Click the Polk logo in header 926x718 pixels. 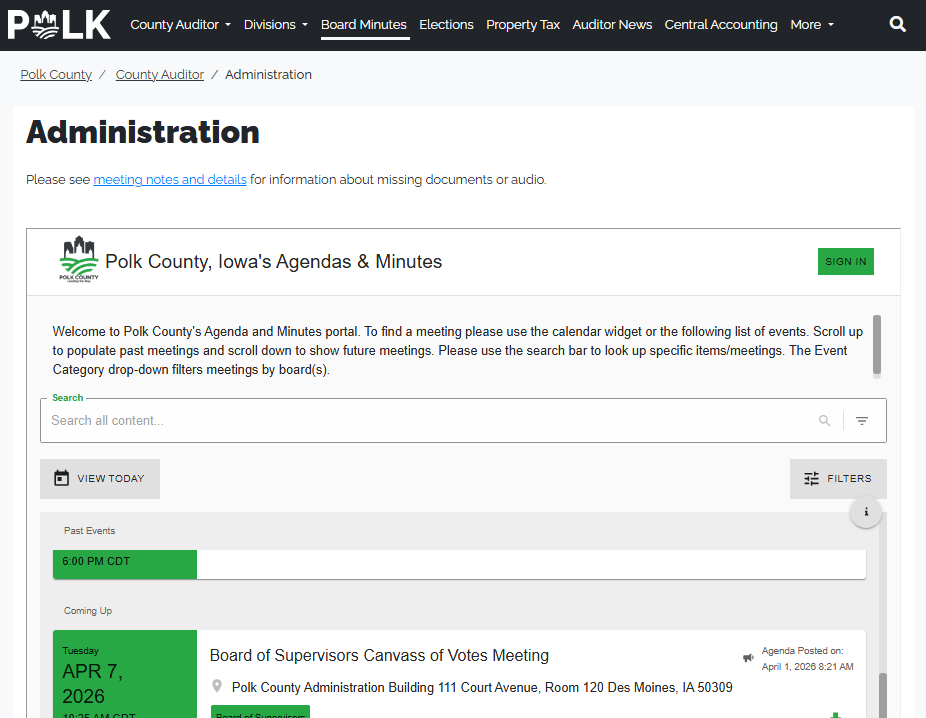click(59, 25)
